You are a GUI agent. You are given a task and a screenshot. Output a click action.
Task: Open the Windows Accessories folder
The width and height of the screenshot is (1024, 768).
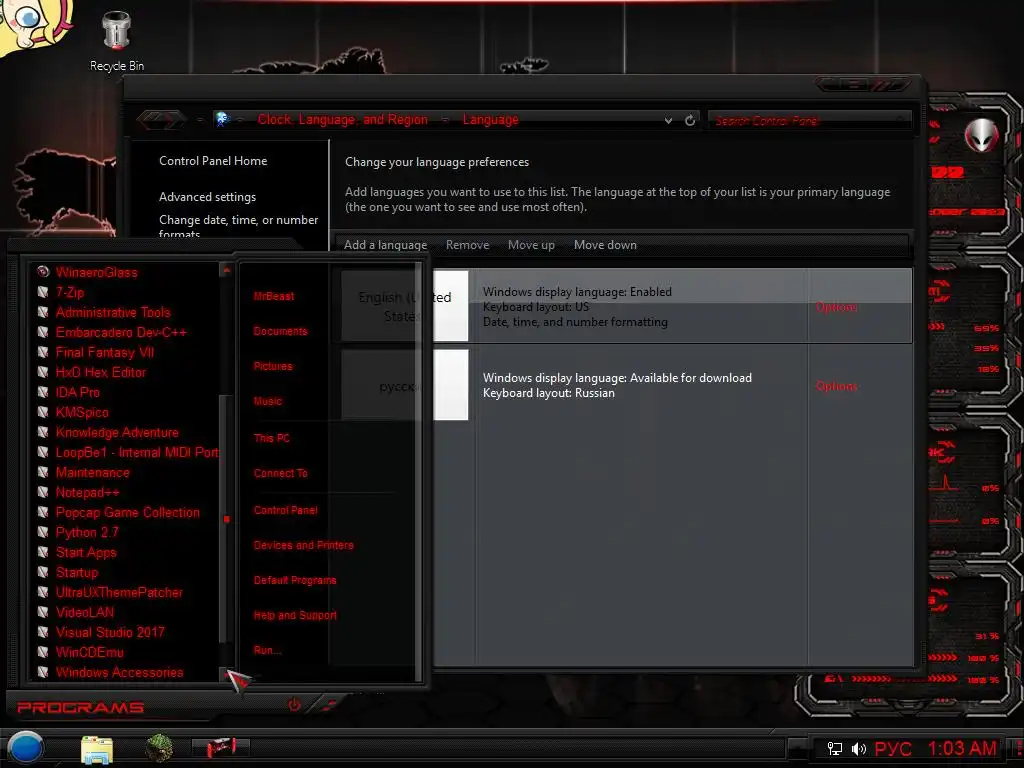tap(120, 672)
